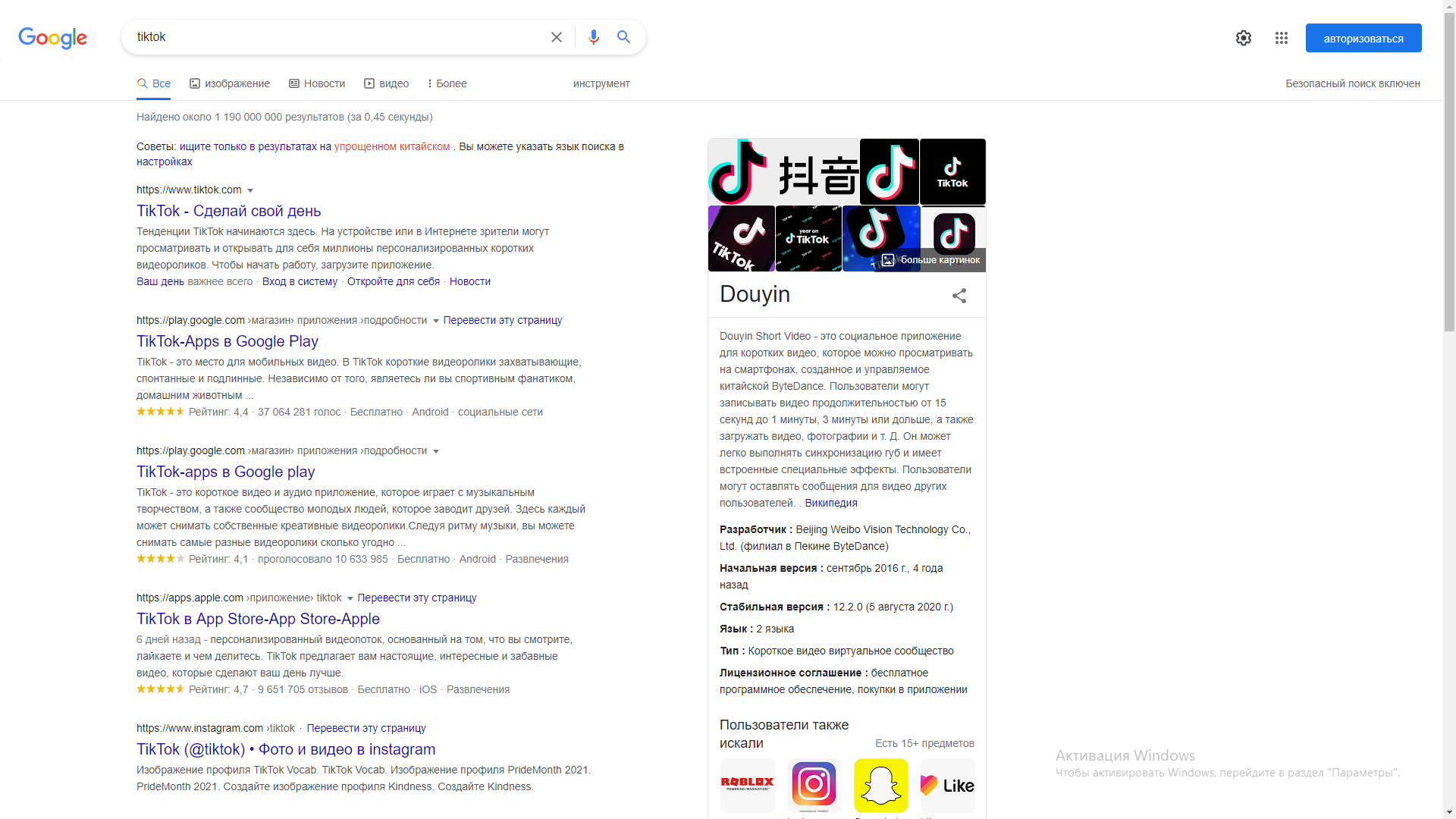Click the авторизоваться sign-in button
The height and width of the screenshot is (819, 1456).
point(1363,38)
